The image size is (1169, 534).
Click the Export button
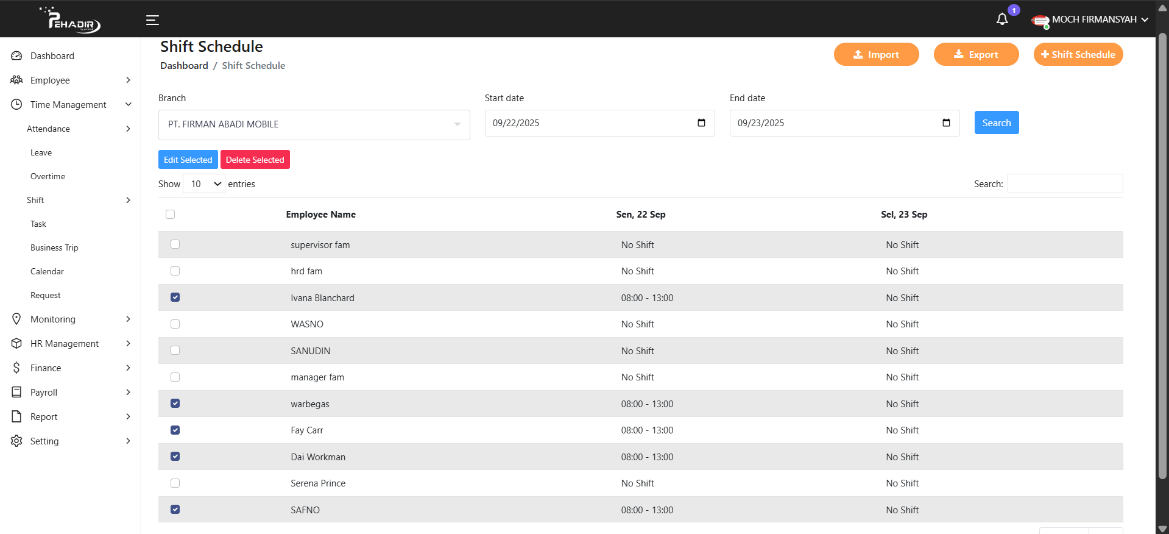click(x=976, y=54)
